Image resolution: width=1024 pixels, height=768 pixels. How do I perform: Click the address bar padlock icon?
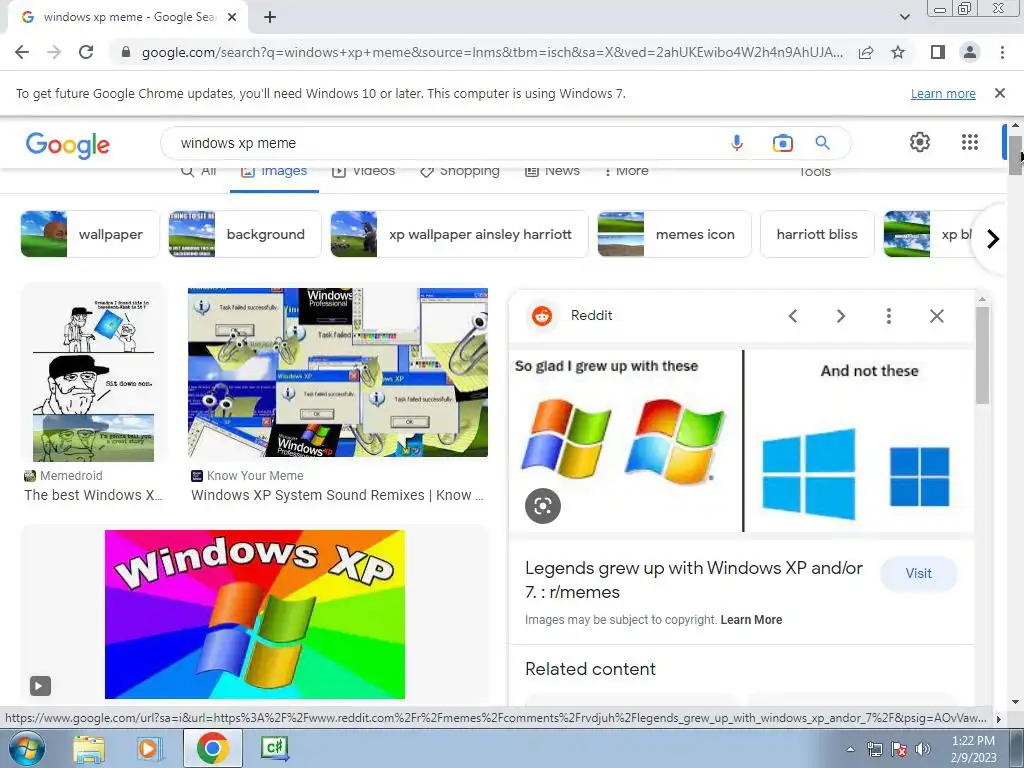(126, 52)
